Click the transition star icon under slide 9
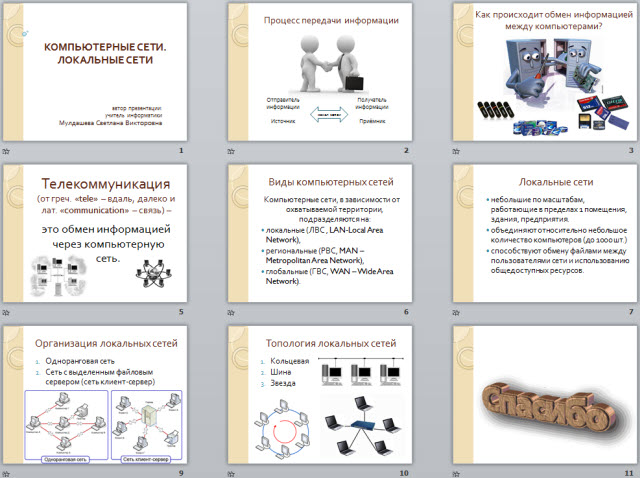 click(x=8, y=472)
